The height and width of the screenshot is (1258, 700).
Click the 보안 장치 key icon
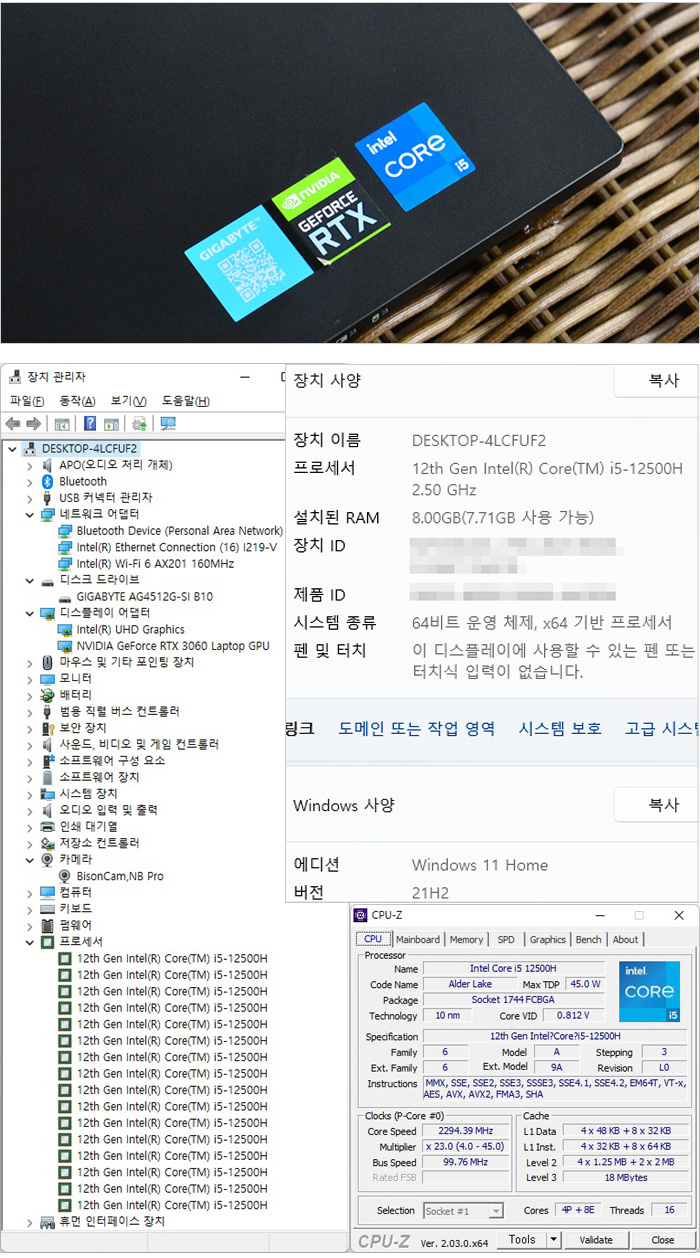pos(47,728)
